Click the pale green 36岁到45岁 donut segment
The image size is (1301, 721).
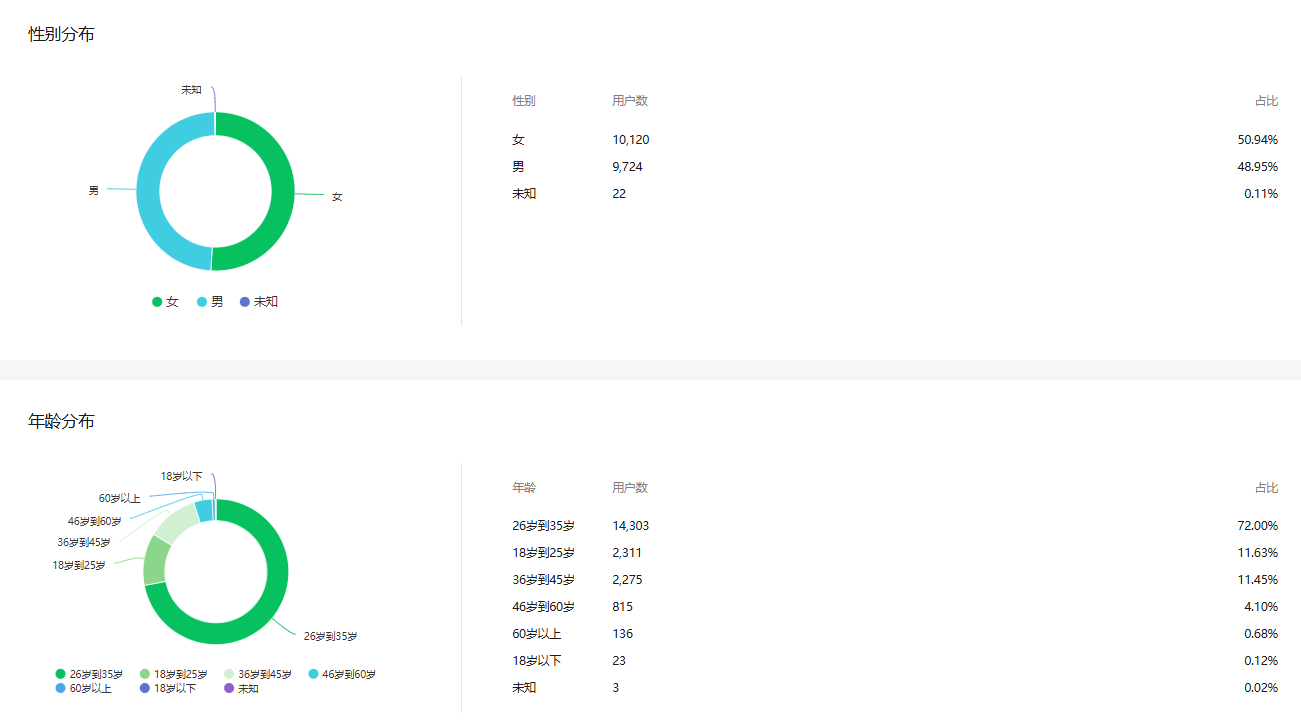tap(176, 524)
